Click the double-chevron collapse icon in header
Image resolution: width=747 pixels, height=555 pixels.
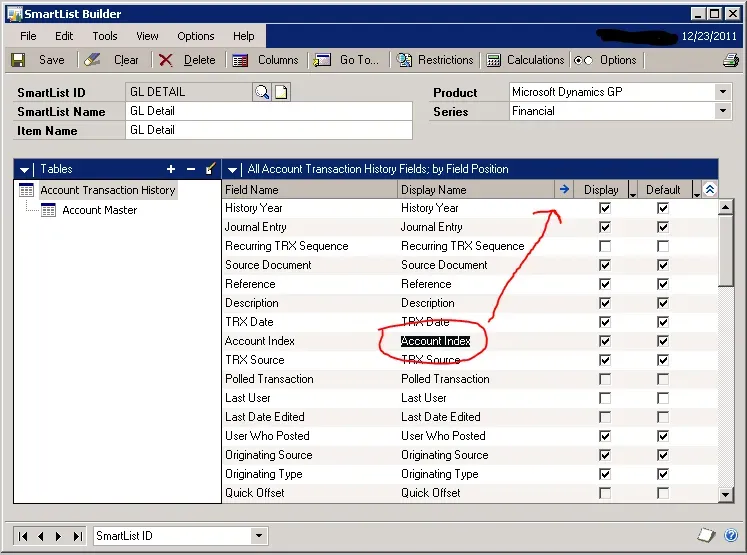pyautogui.click(x=710, y=189)
